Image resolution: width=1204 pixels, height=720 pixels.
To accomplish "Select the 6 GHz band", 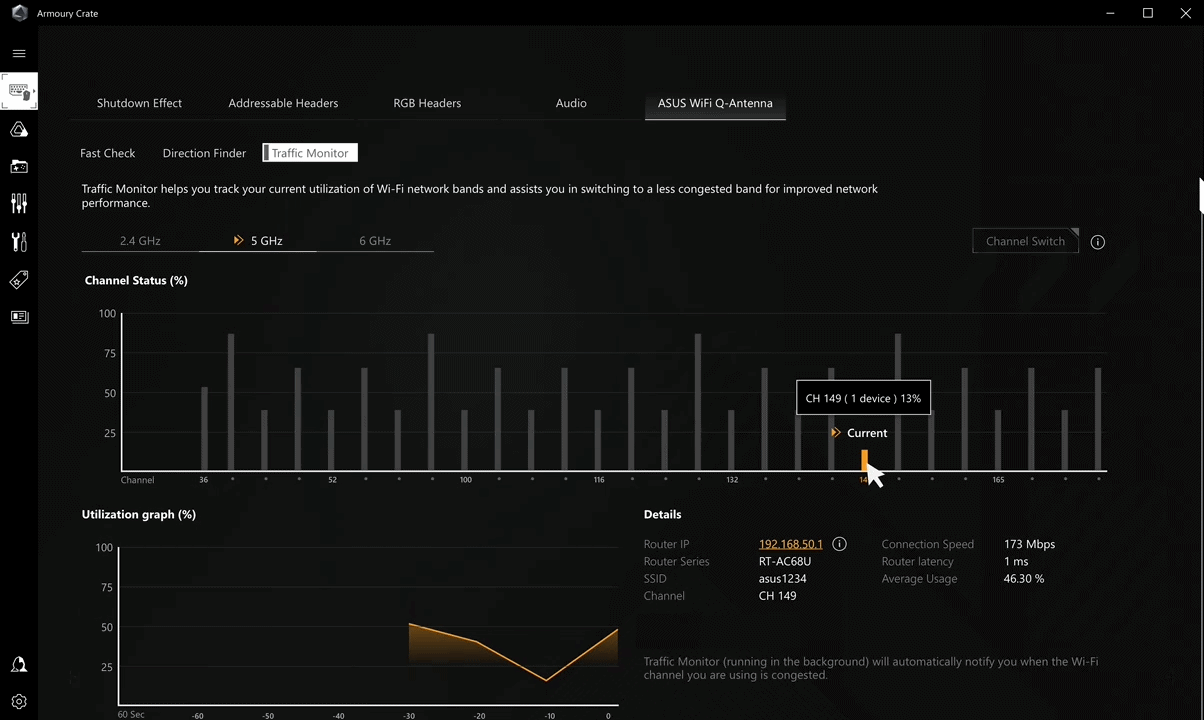I will pyautogui.click(x=375, y=241).
